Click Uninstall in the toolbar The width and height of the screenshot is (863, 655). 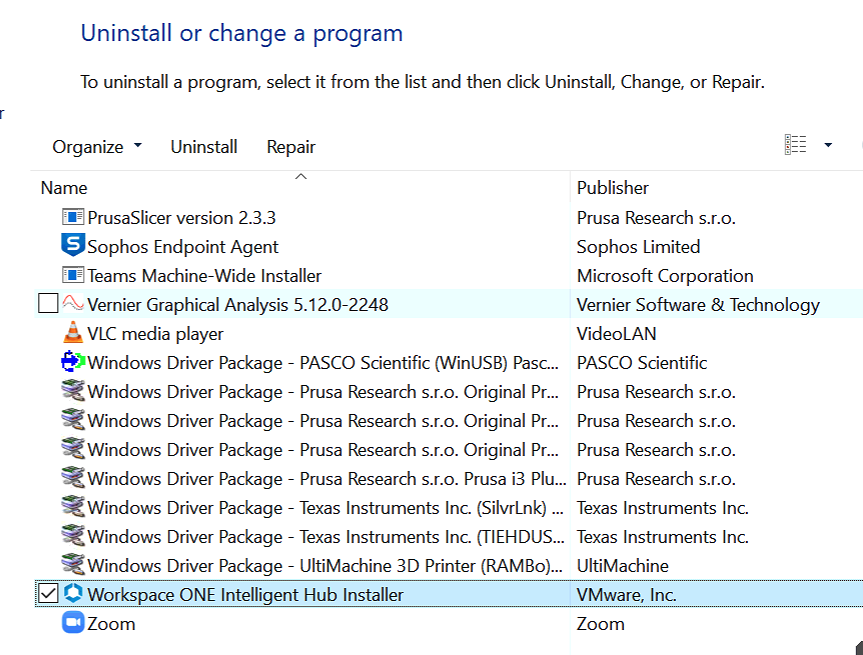(x=204, y=146)
